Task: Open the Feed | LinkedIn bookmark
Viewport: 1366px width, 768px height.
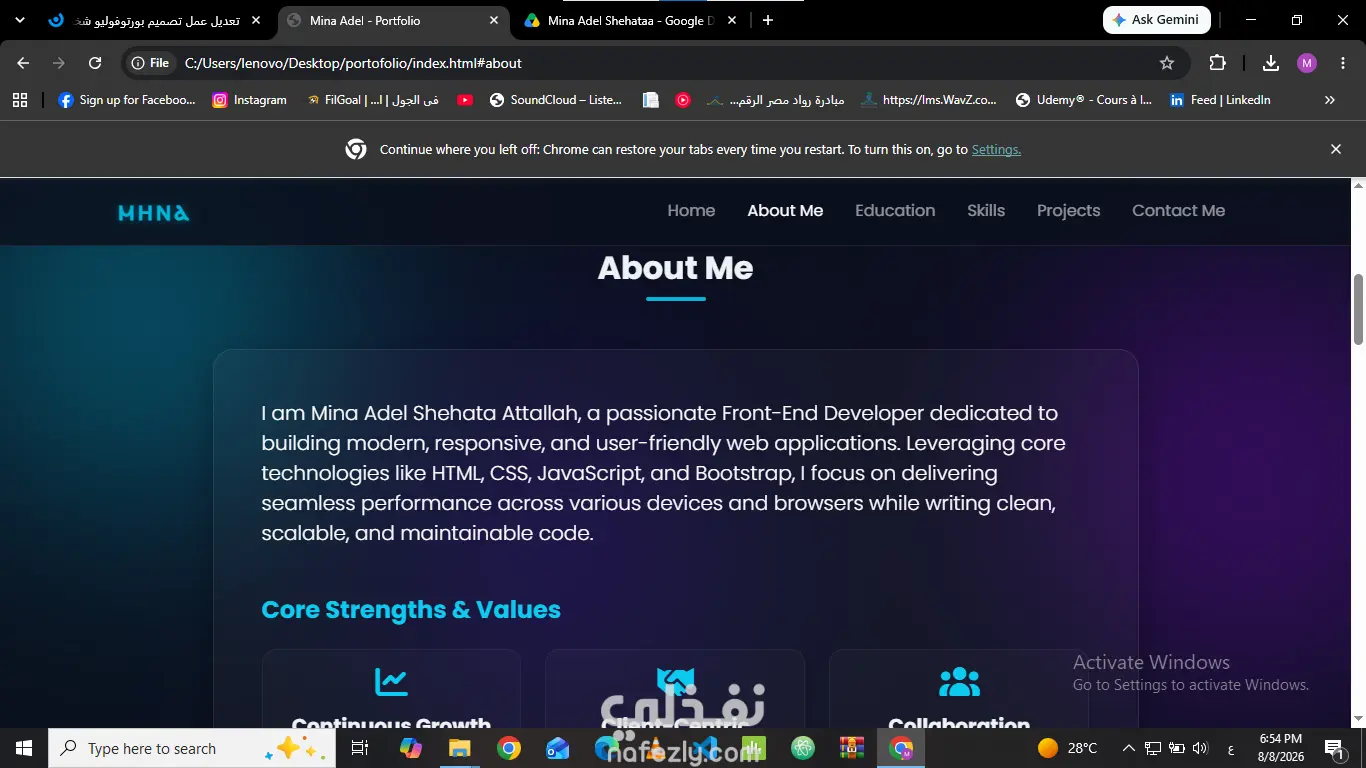Action: (1220, 100)
